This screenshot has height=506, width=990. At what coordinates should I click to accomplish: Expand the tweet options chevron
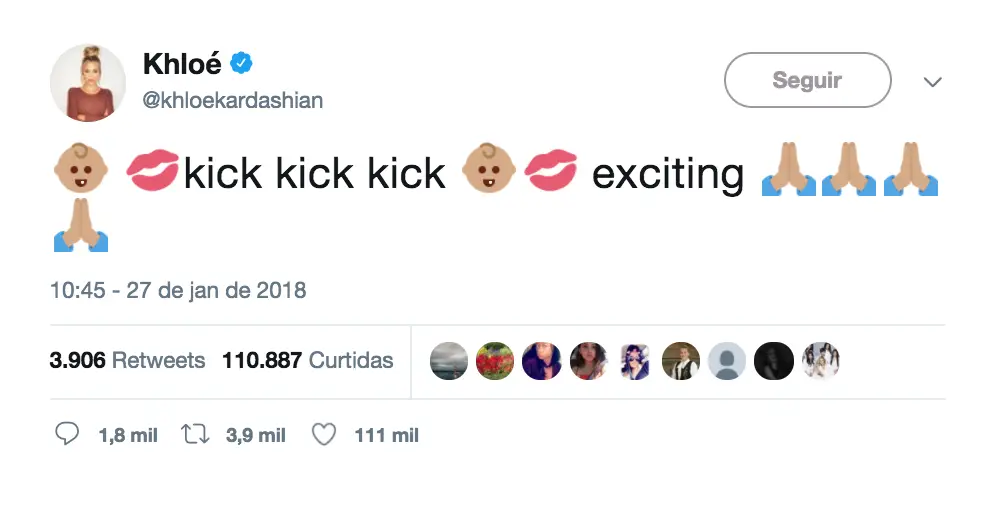(x=933, y=81)
